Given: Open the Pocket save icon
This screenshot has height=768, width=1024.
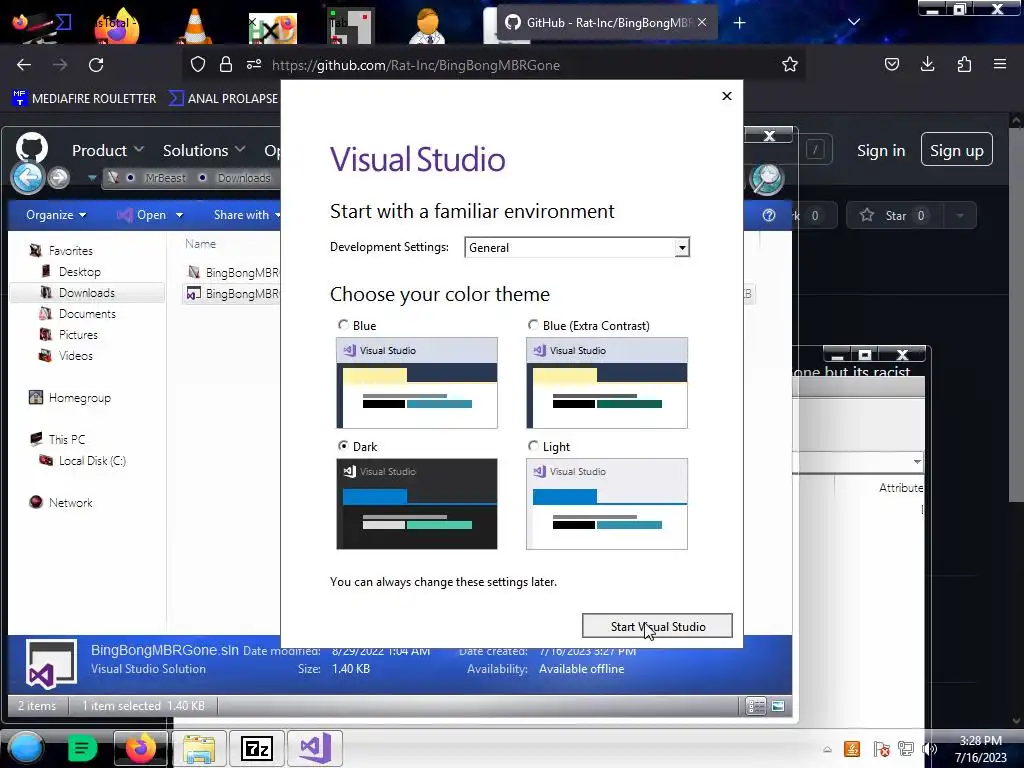Looking at the screenshot, I should tap(891, 64).
